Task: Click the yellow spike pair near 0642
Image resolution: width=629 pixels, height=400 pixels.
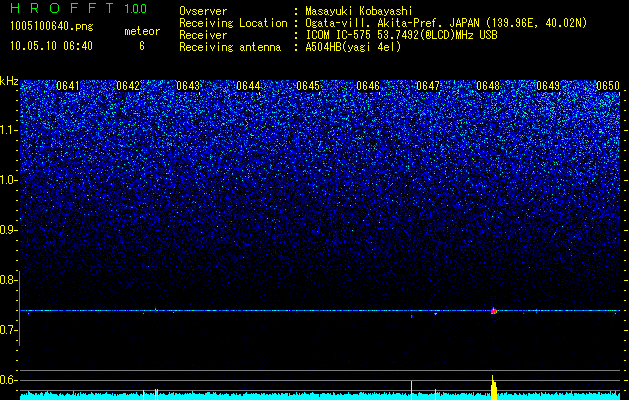Action: click(156, 394)
